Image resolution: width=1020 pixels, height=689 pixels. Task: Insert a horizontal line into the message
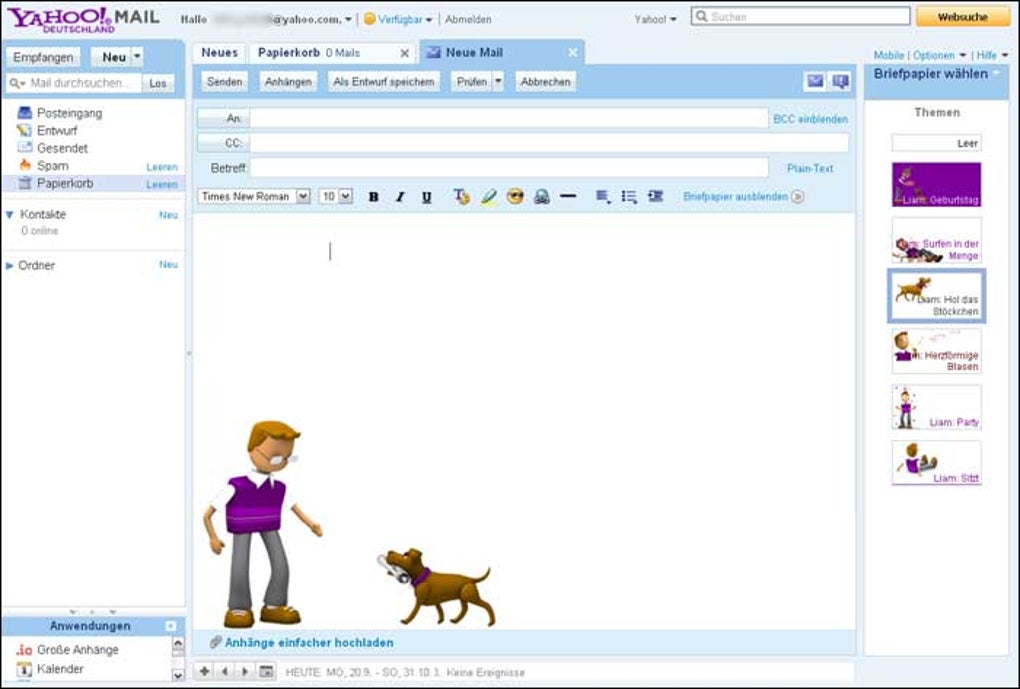[x=566, y=198]
